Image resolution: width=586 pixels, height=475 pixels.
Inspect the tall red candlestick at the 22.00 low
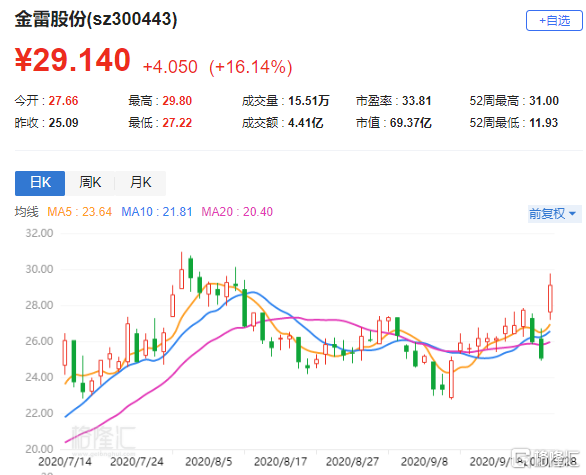451,378
